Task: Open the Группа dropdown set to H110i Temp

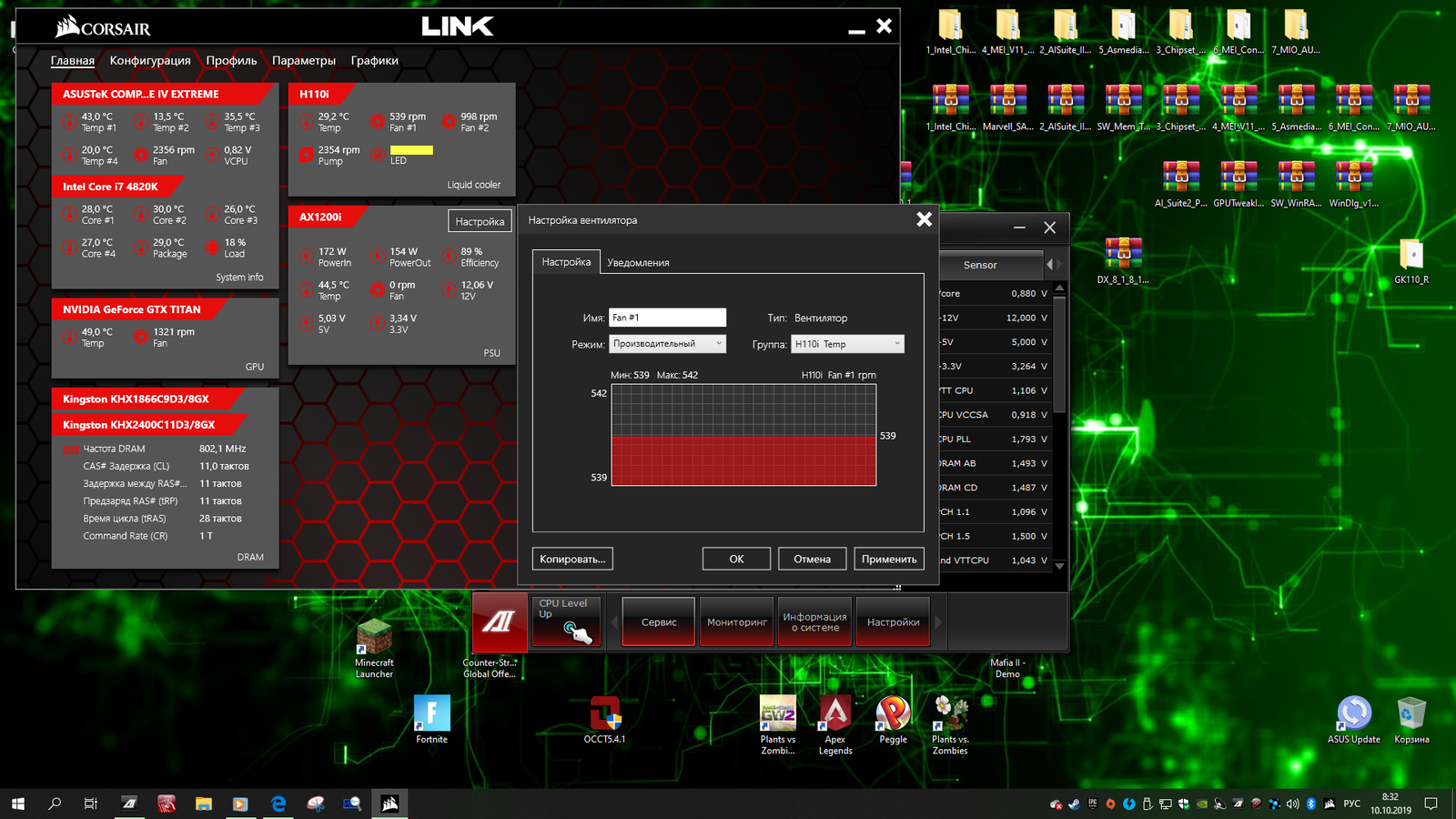Action: pos(847,344)
